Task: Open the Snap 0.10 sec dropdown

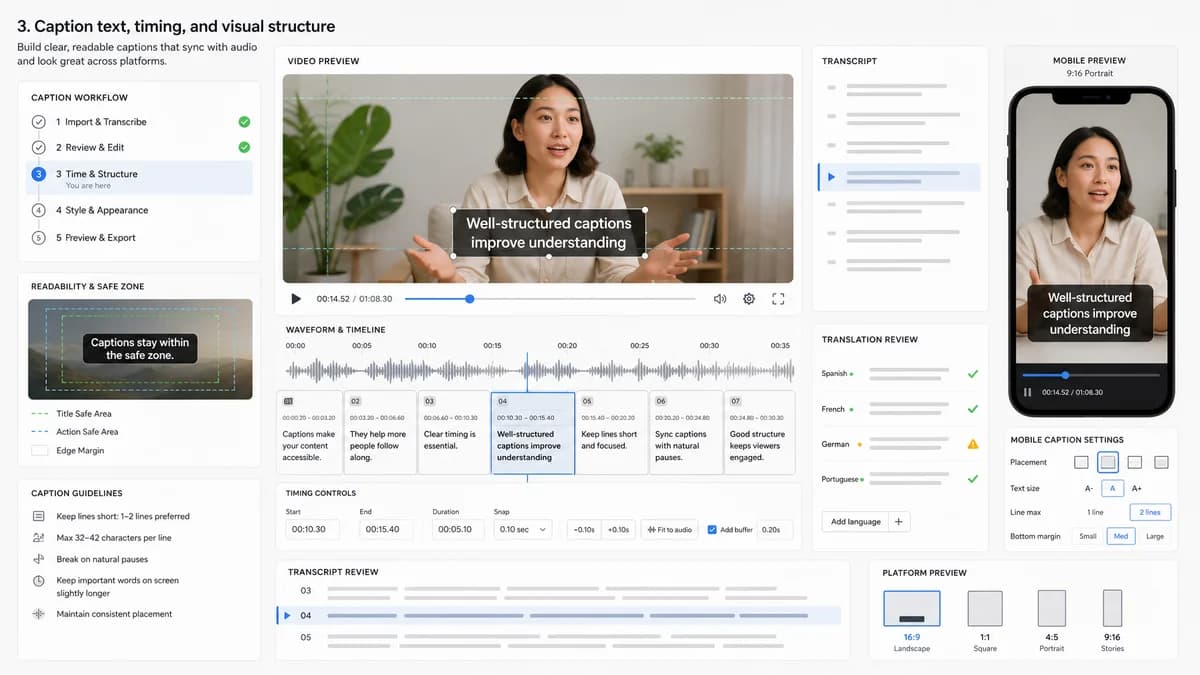Action: click(x=522, y=529)
